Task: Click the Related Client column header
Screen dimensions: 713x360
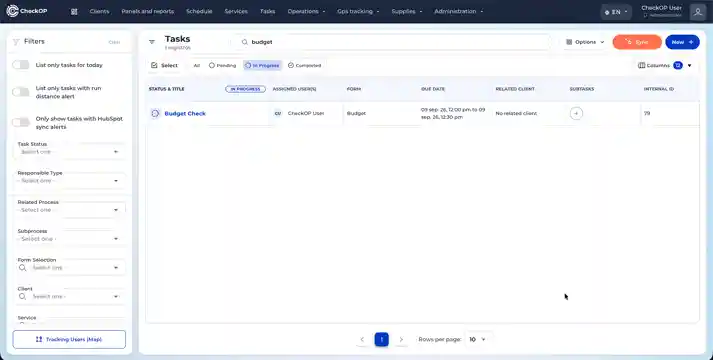Action: tap(515, 89)
